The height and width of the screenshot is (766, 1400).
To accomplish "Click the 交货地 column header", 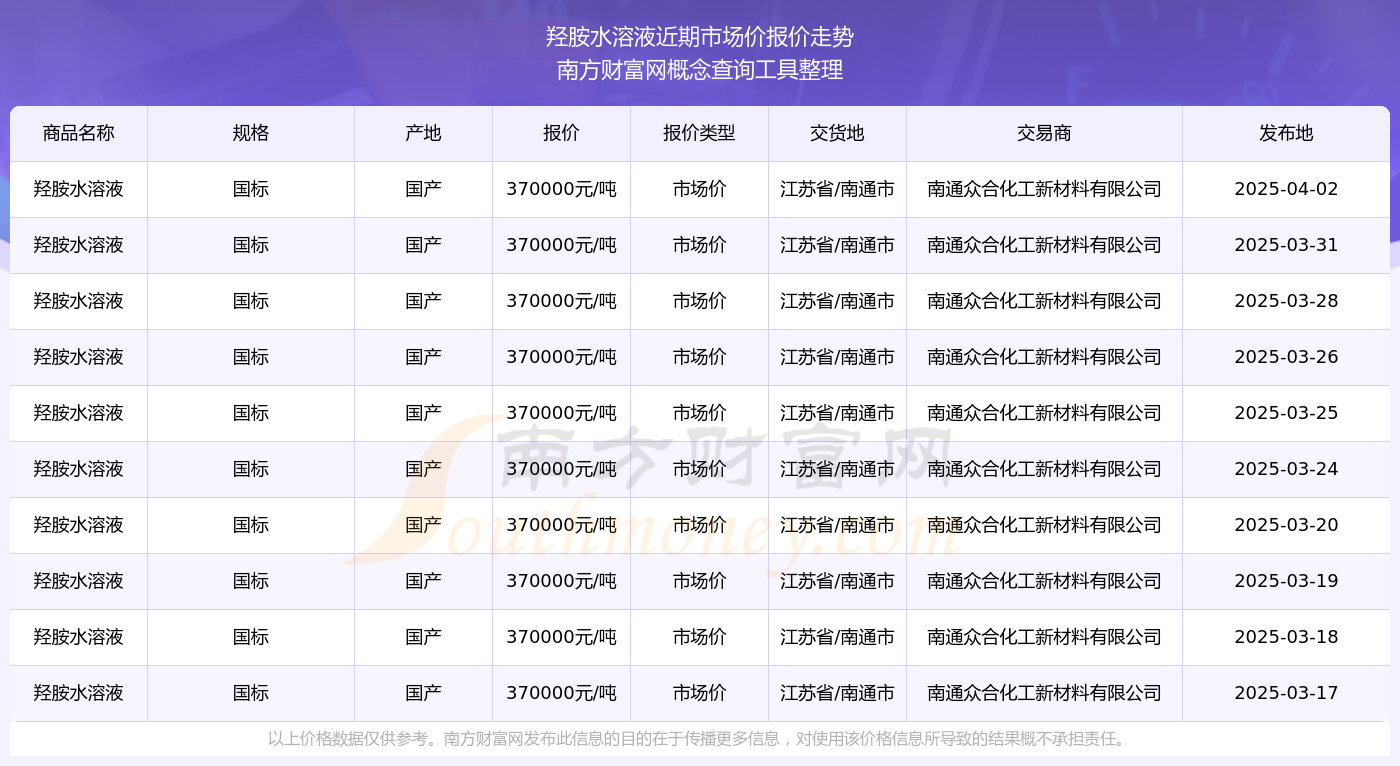I will point(837,133).
